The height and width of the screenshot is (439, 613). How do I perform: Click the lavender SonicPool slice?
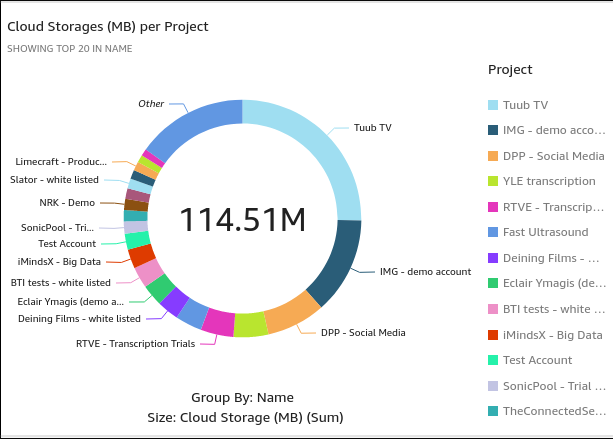136,227
